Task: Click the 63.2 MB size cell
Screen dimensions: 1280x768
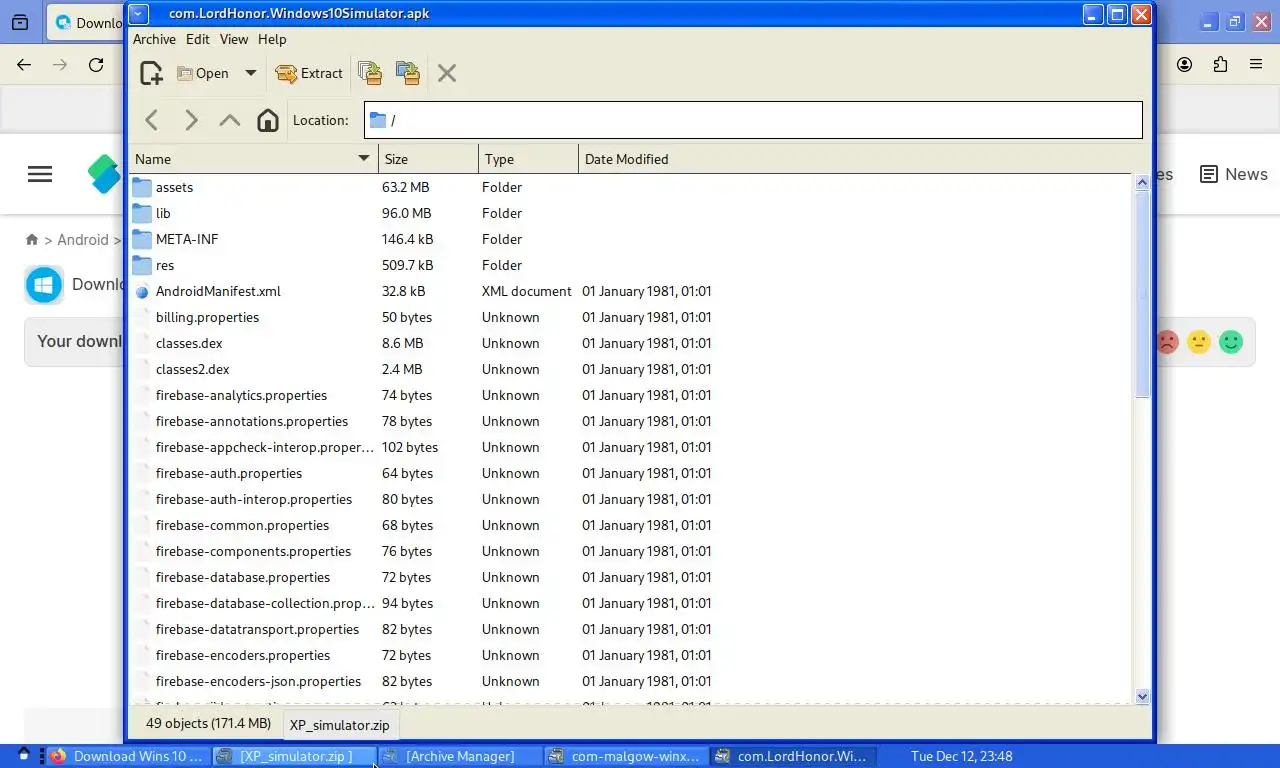Action: [405, 187]
